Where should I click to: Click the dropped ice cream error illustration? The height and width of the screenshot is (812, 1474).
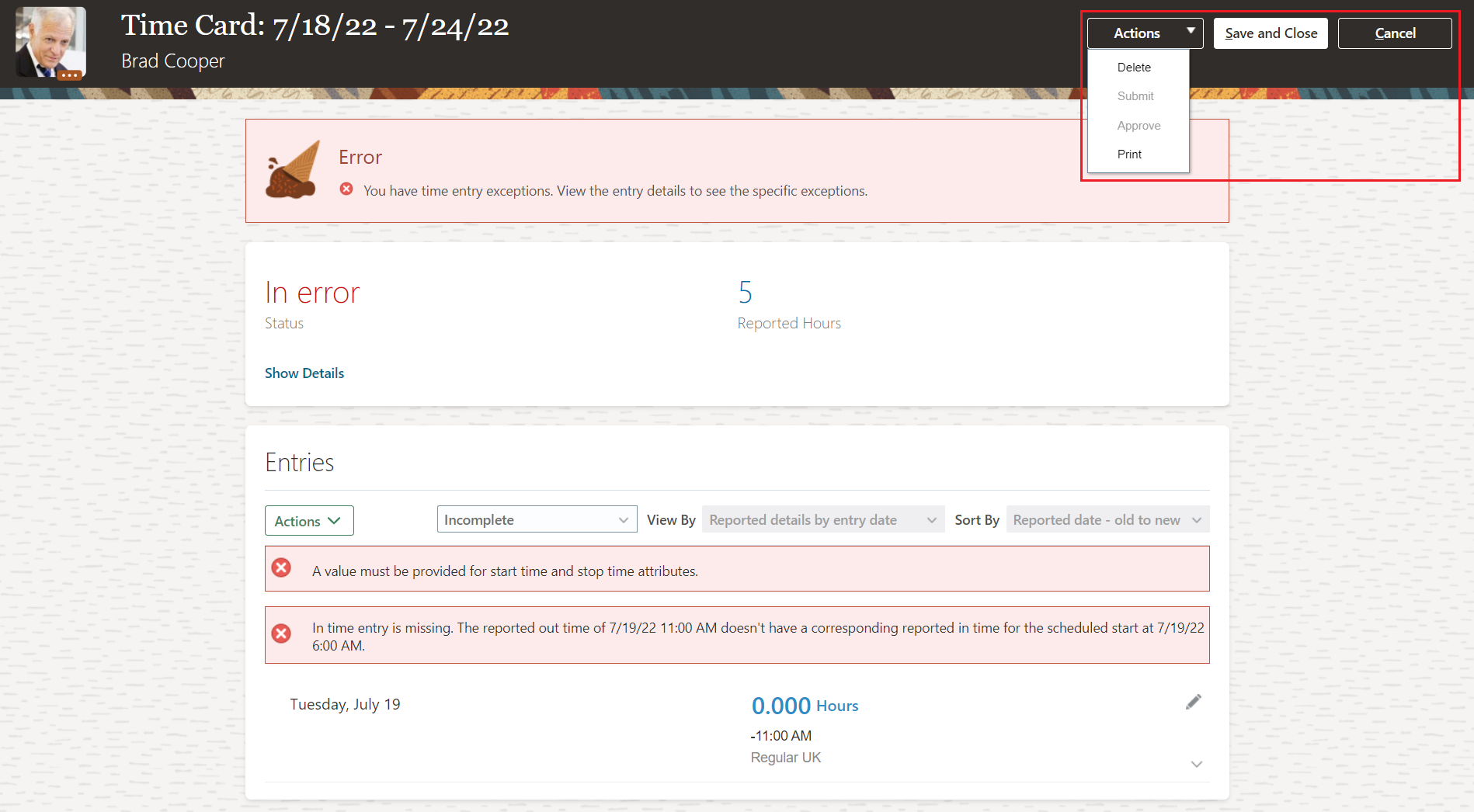(x=294, y=169)
